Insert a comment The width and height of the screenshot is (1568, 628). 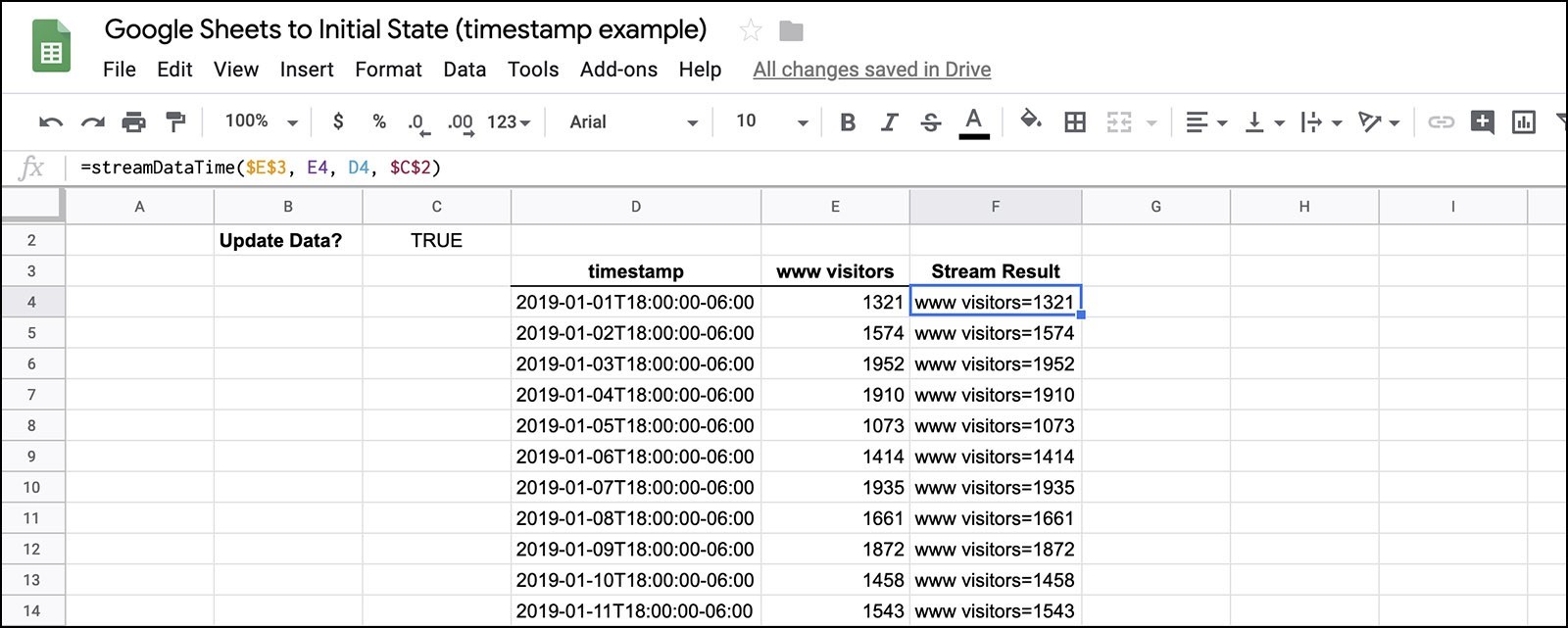(1483, 122)
